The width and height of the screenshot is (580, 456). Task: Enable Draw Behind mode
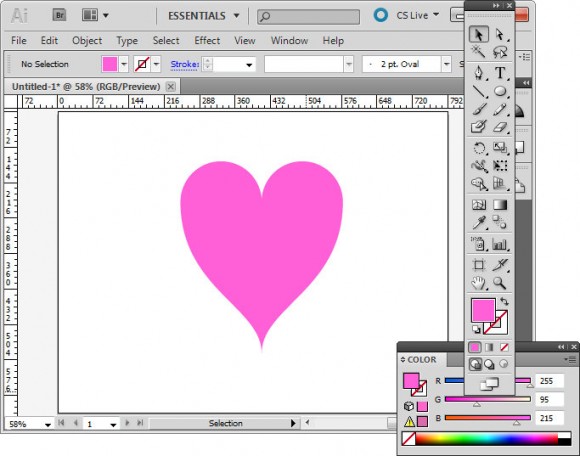pos(489,364)
